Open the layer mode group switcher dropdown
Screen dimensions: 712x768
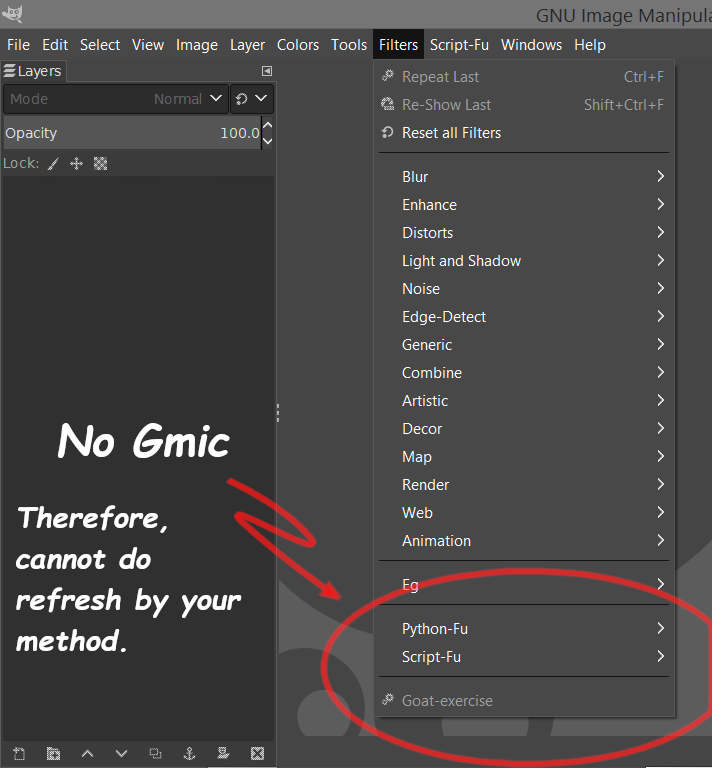(x=251, y=99)
